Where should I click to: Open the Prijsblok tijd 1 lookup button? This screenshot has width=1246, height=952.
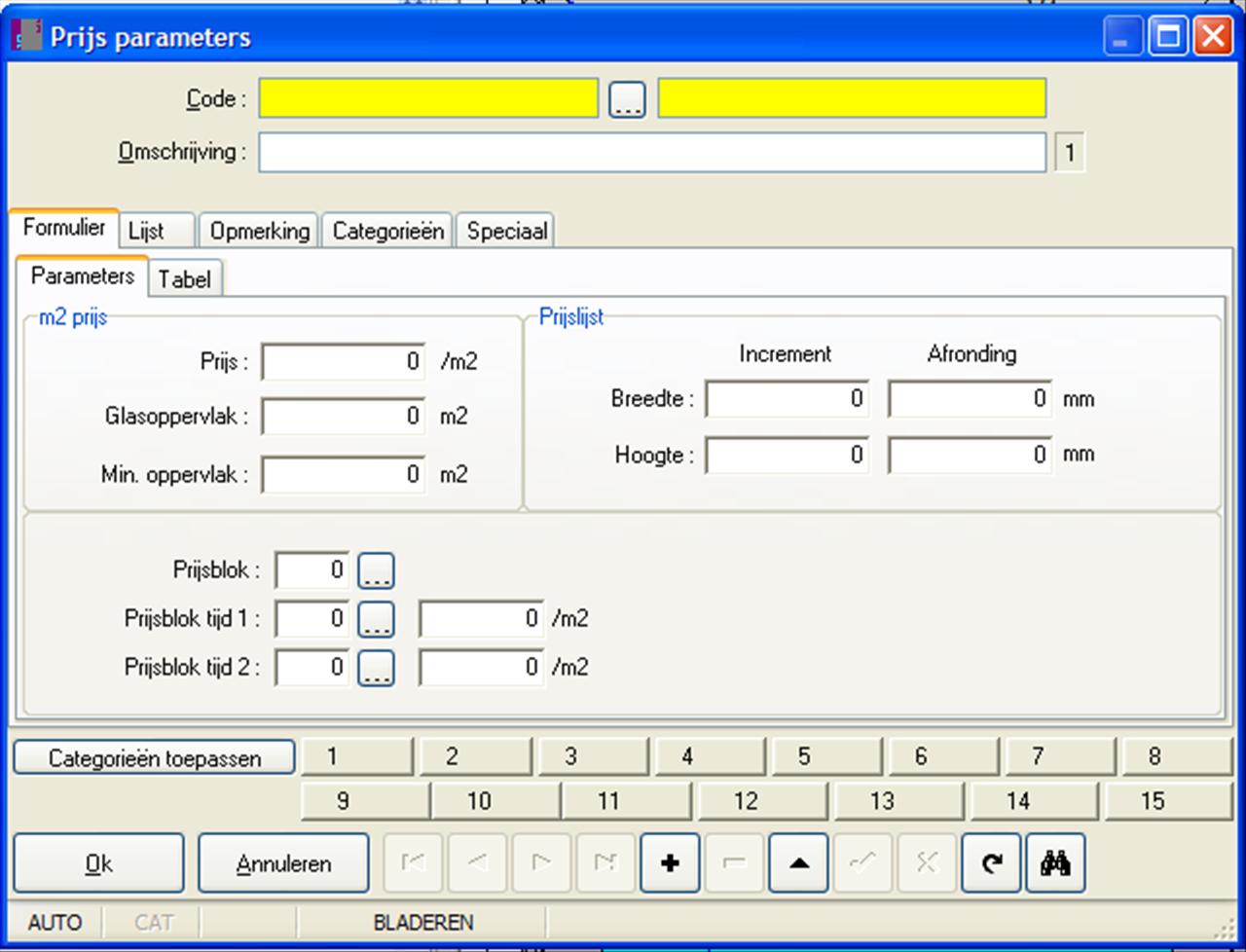click(x=376, y=619)
